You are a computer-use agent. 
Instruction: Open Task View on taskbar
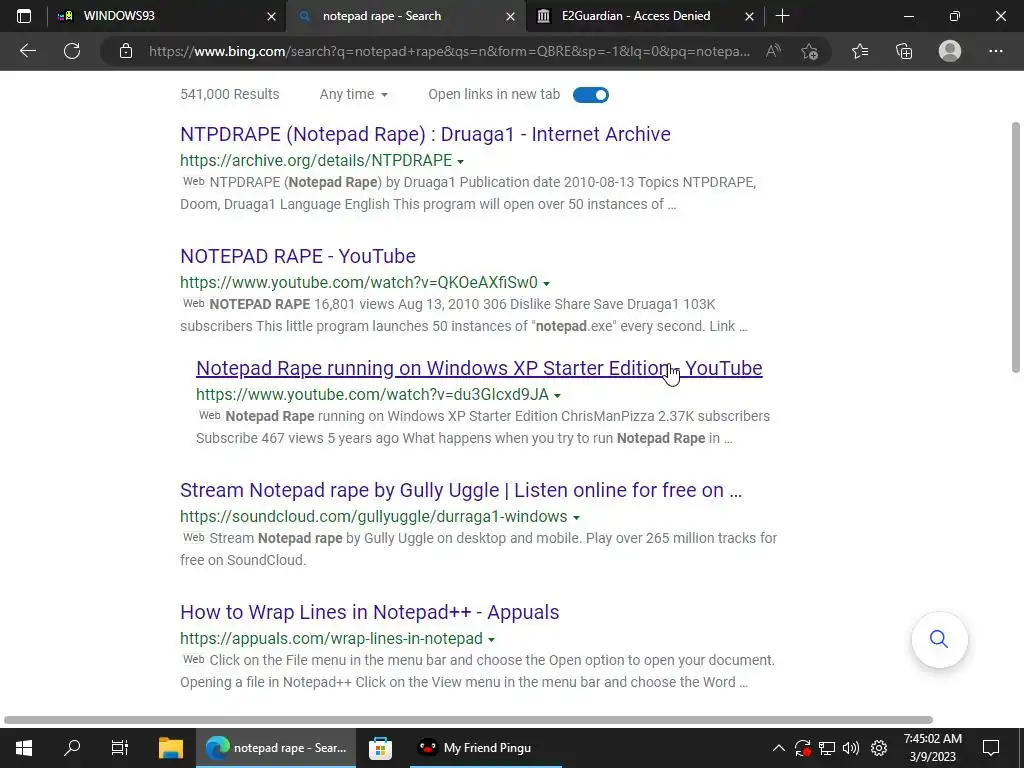point(120,748)
